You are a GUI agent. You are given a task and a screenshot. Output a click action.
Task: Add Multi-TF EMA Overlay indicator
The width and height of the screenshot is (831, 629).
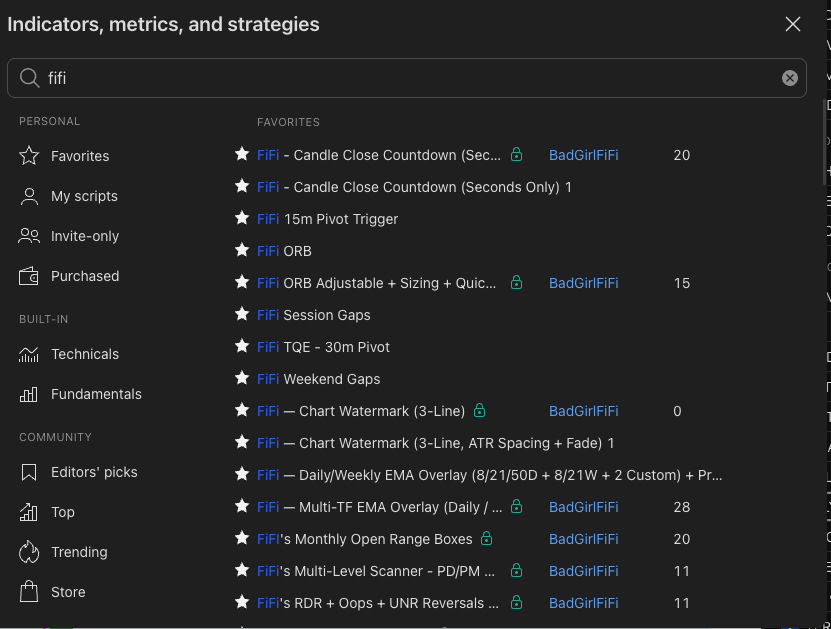[x=379, y=507]
